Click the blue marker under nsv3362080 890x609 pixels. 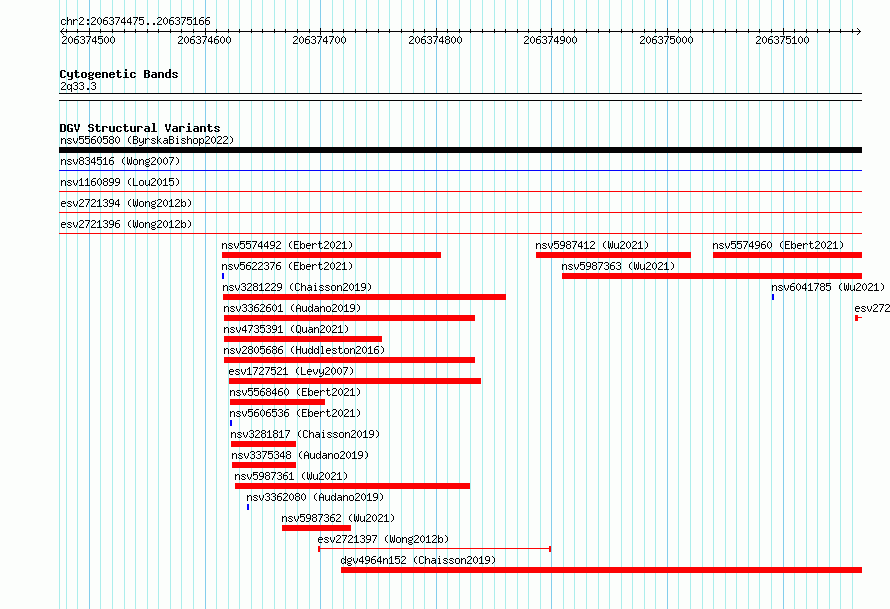pos(248,507)
